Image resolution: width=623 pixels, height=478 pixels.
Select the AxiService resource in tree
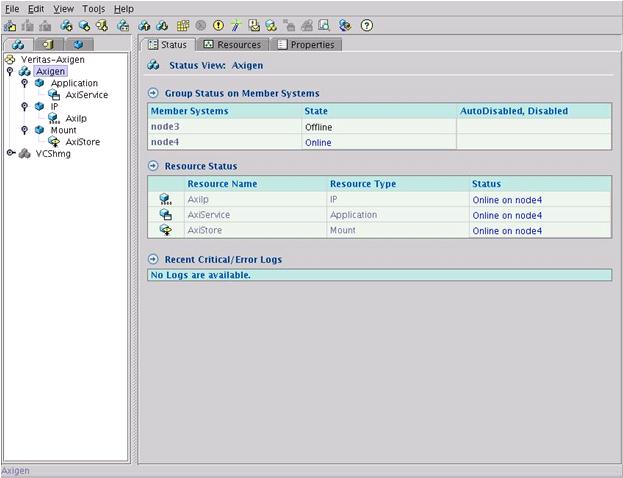click(x=87, y=95)
